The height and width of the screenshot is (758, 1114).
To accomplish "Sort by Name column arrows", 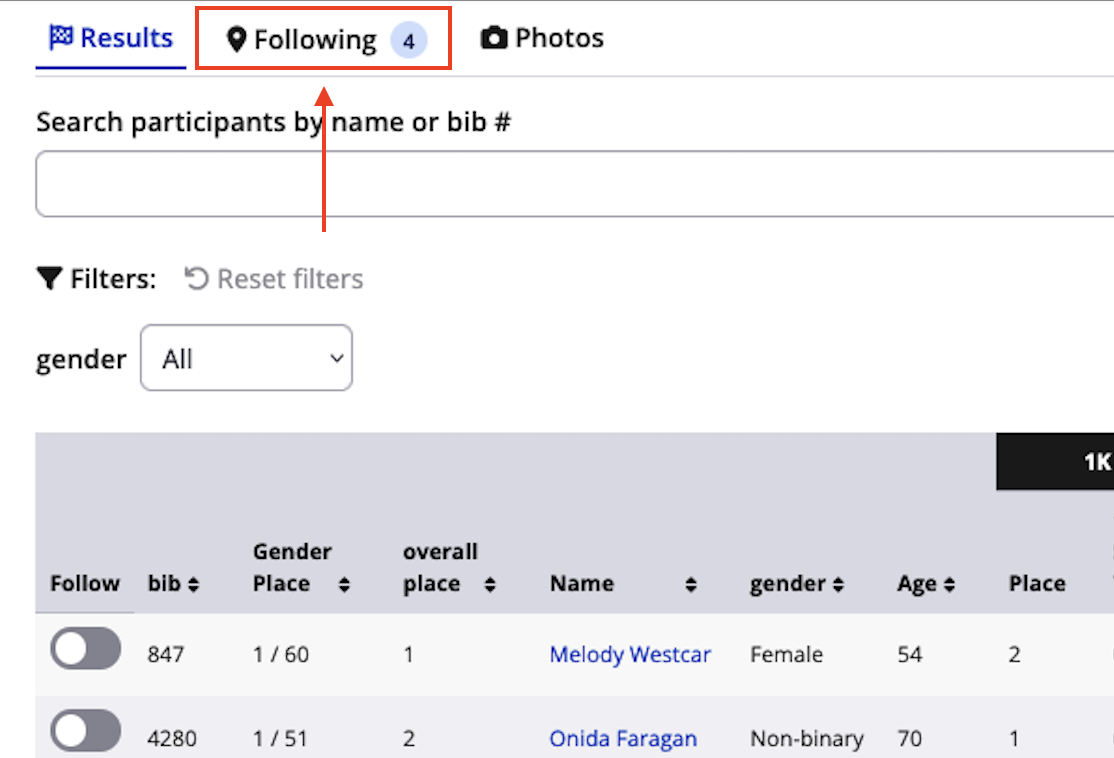I will coord(691,585).
